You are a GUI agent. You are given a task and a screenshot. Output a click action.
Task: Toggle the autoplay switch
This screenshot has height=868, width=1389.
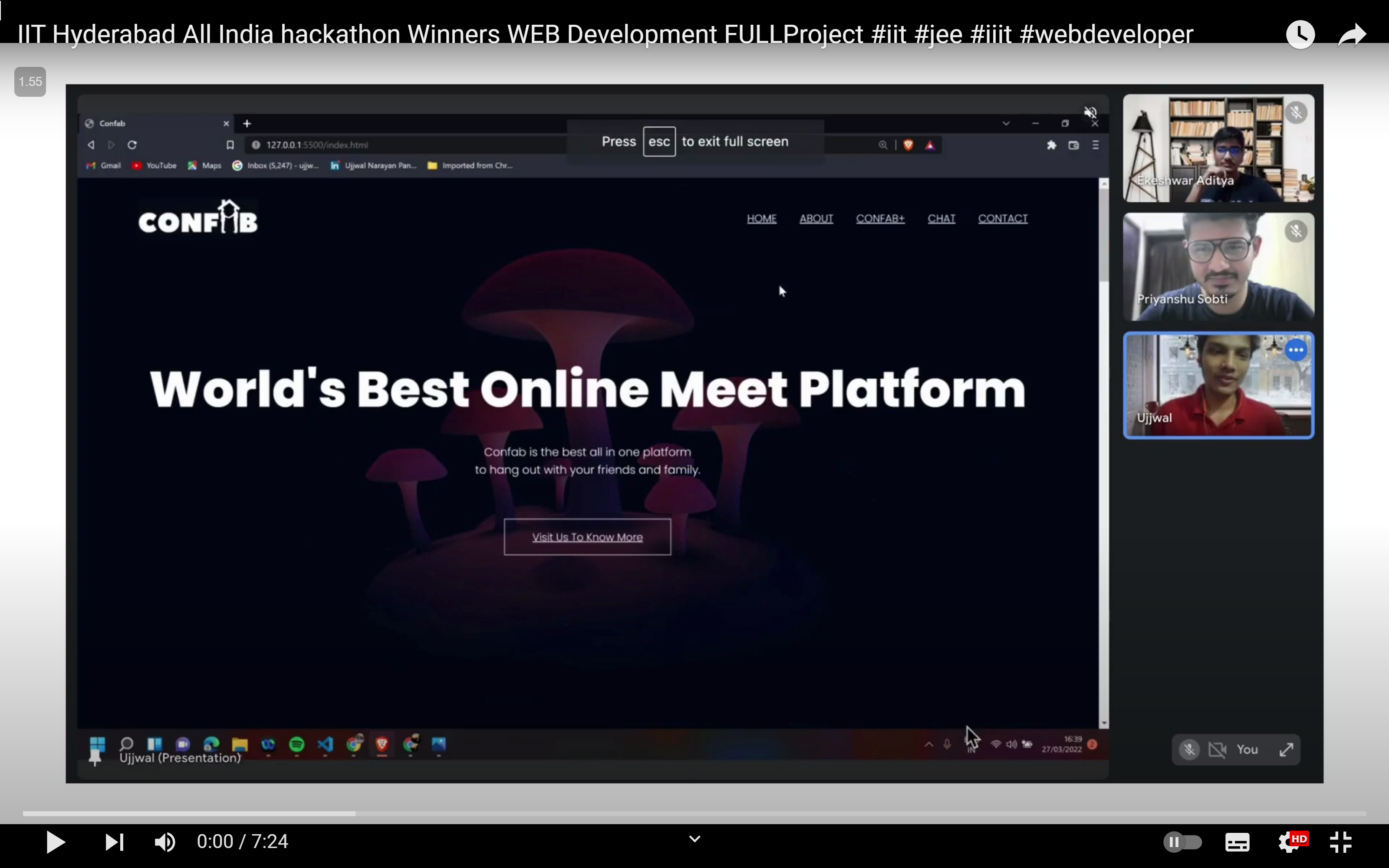pos(1182,842)
